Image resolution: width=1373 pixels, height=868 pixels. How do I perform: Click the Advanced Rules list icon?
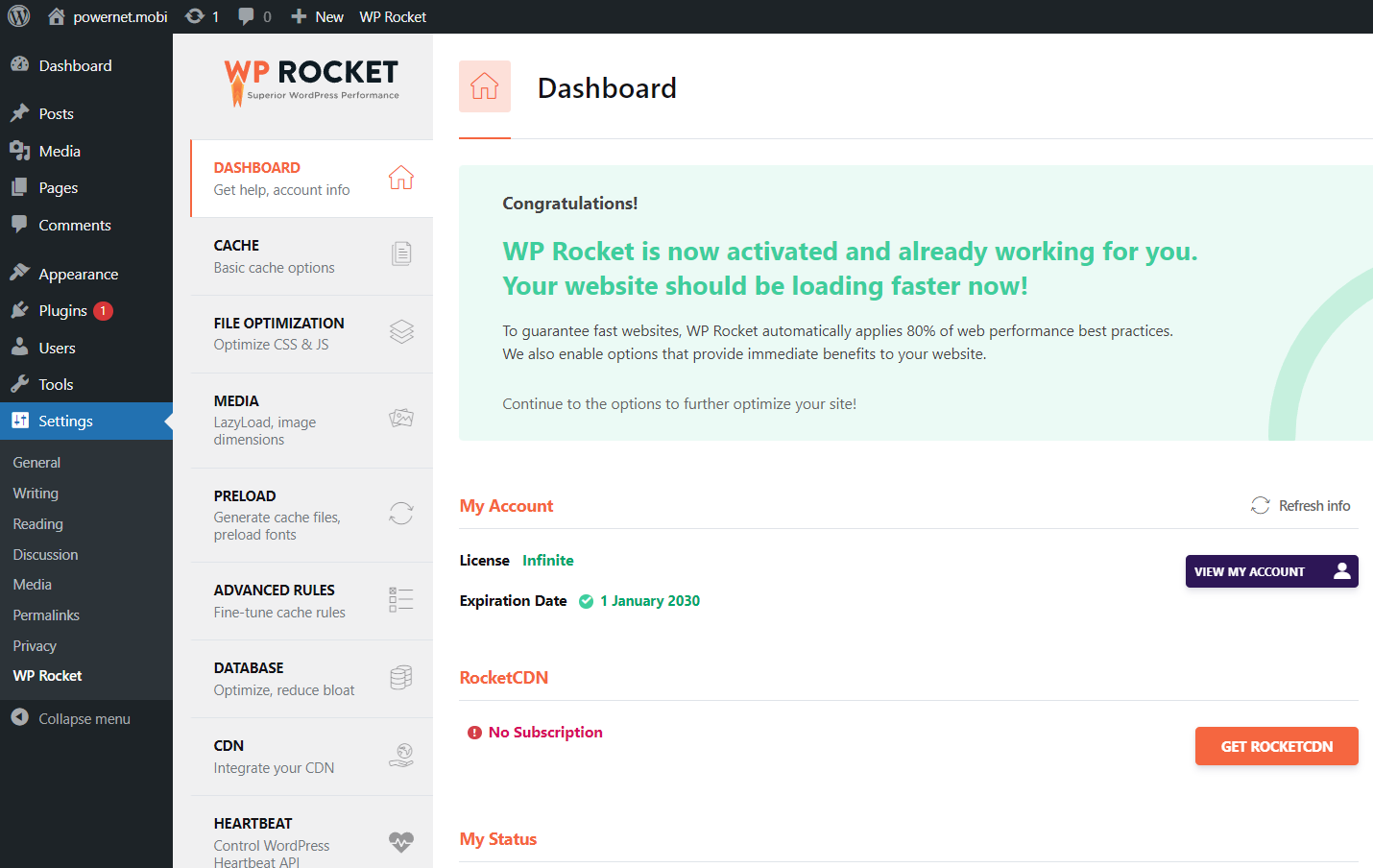(401, 599)
